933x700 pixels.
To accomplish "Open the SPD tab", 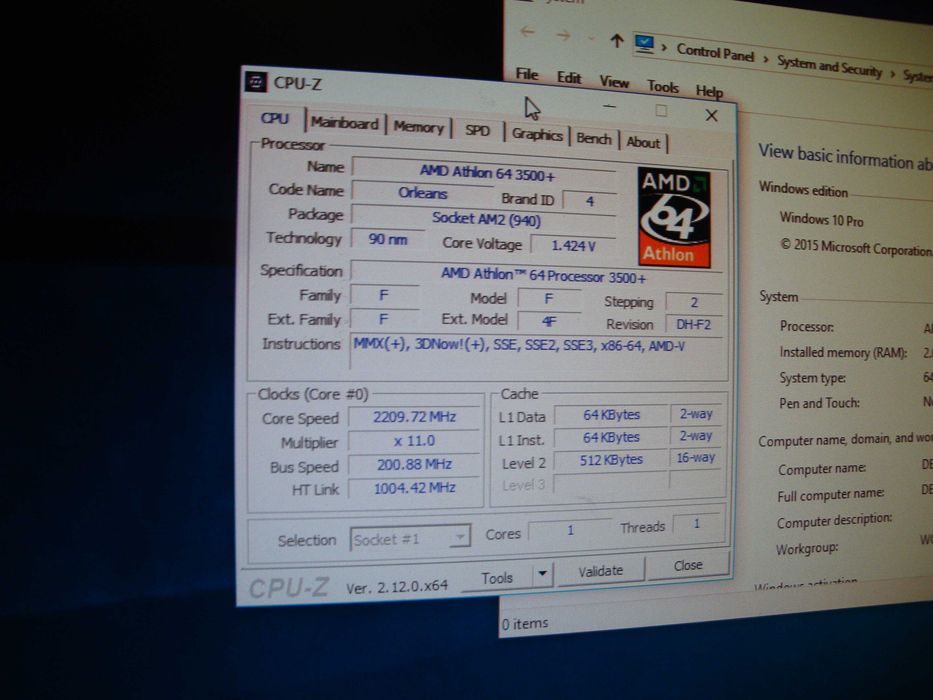I will [x=477, y=130].
